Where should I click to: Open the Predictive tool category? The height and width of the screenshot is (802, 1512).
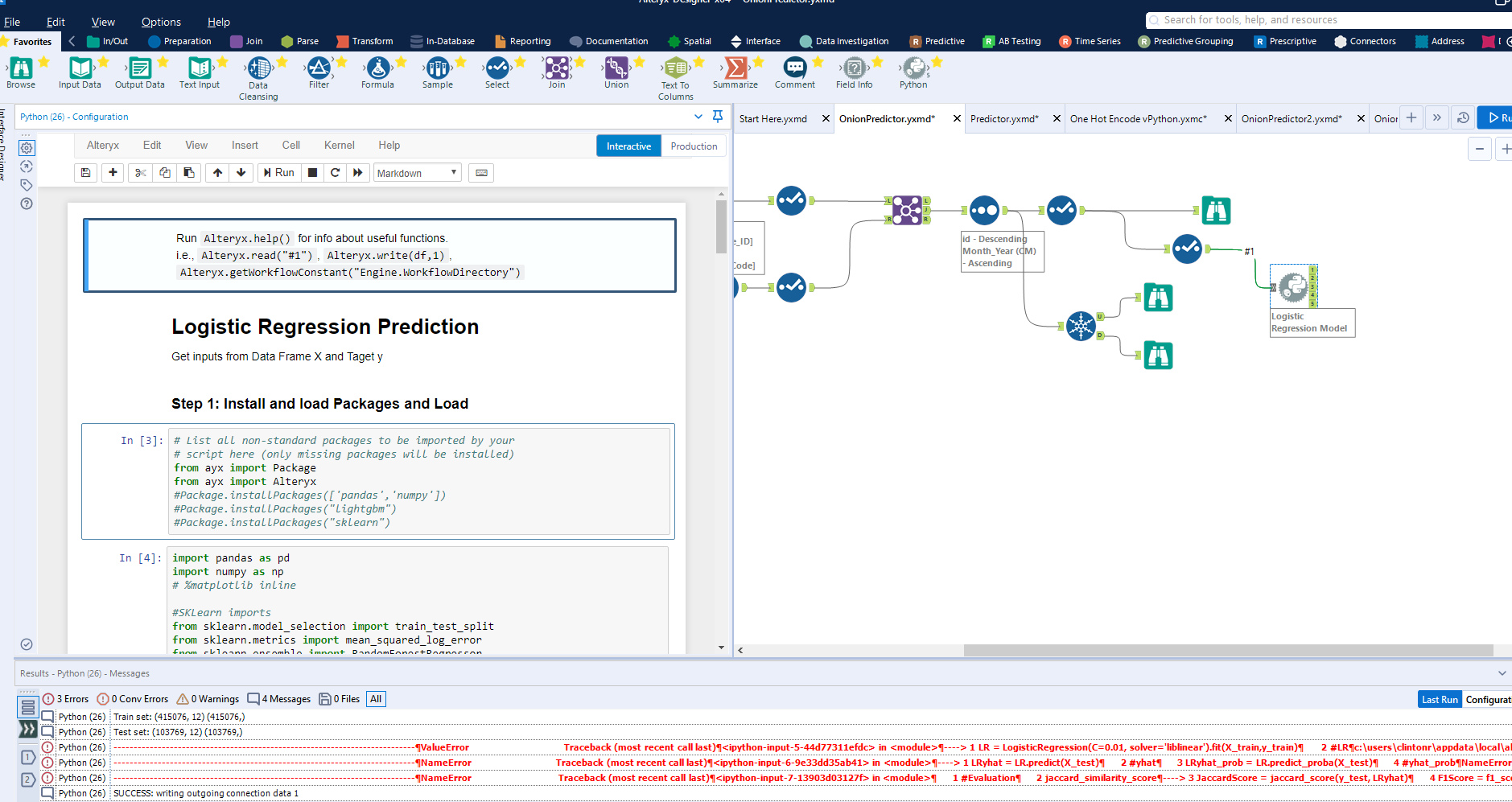coord(937,41)
